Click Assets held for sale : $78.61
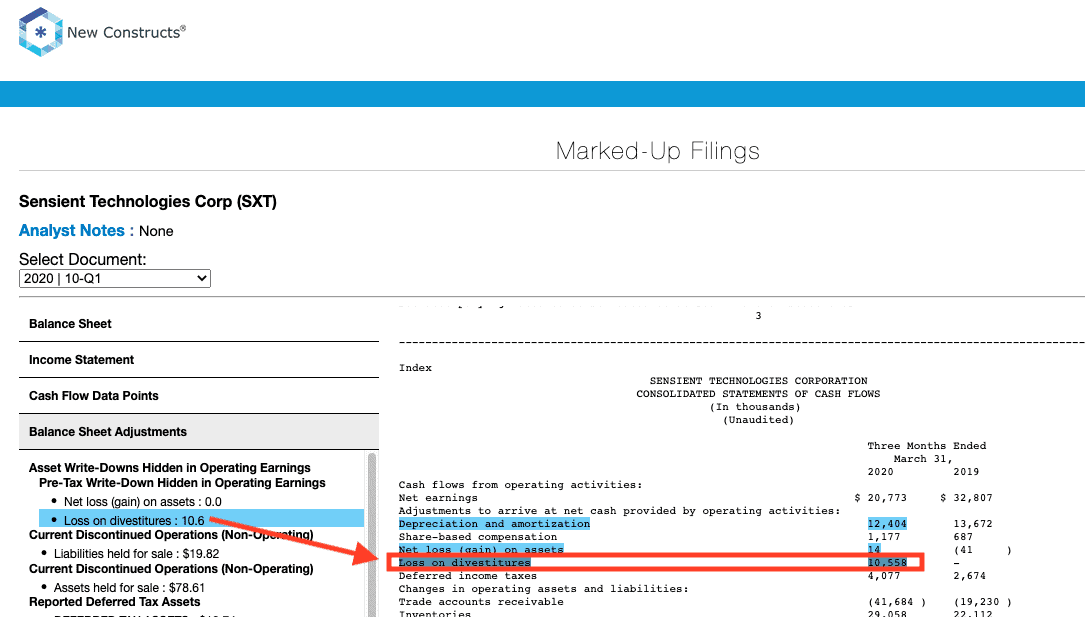 (129, 587)
